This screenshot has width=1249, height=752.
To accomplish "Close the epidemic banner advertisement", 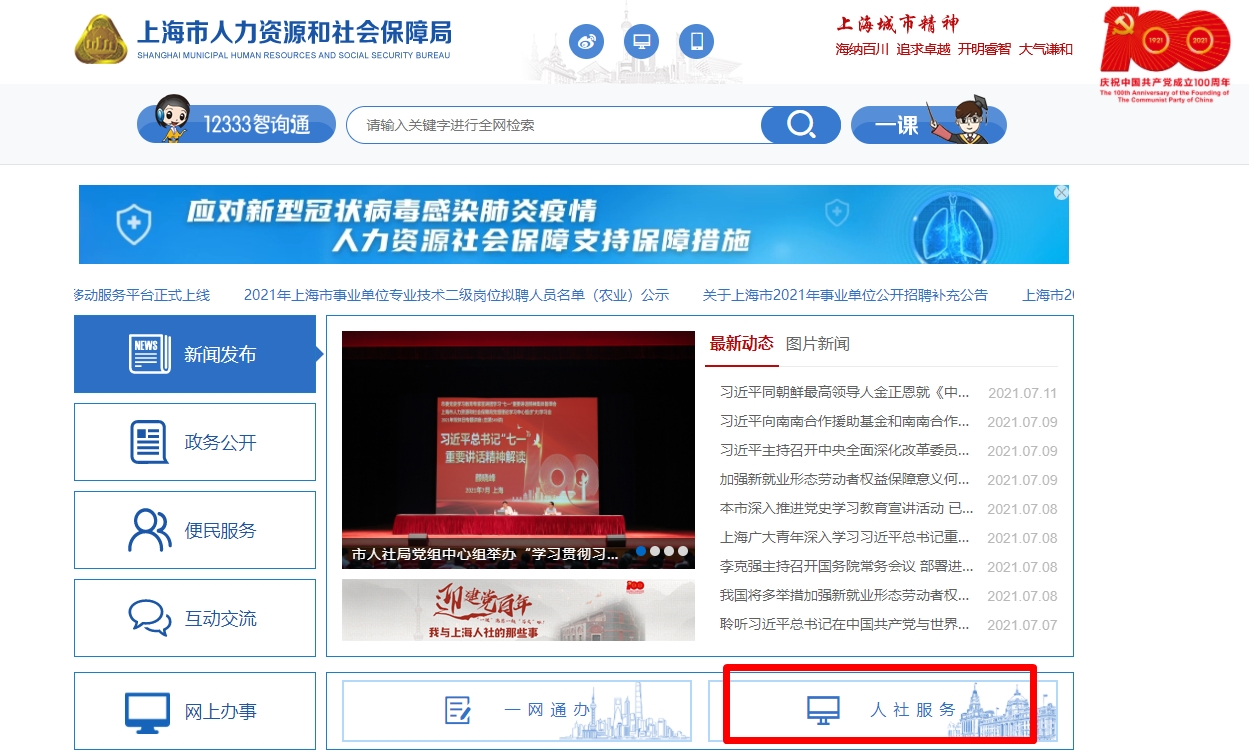I will 1061,193.
